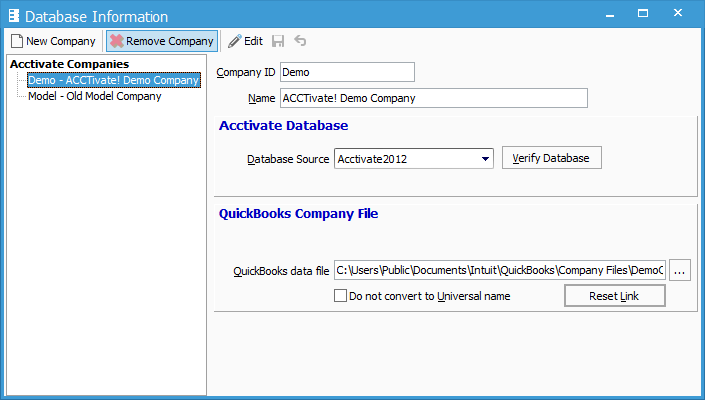Close the Database Information window
The width and height of the screenshot is (705, 400).
(678, 13)
